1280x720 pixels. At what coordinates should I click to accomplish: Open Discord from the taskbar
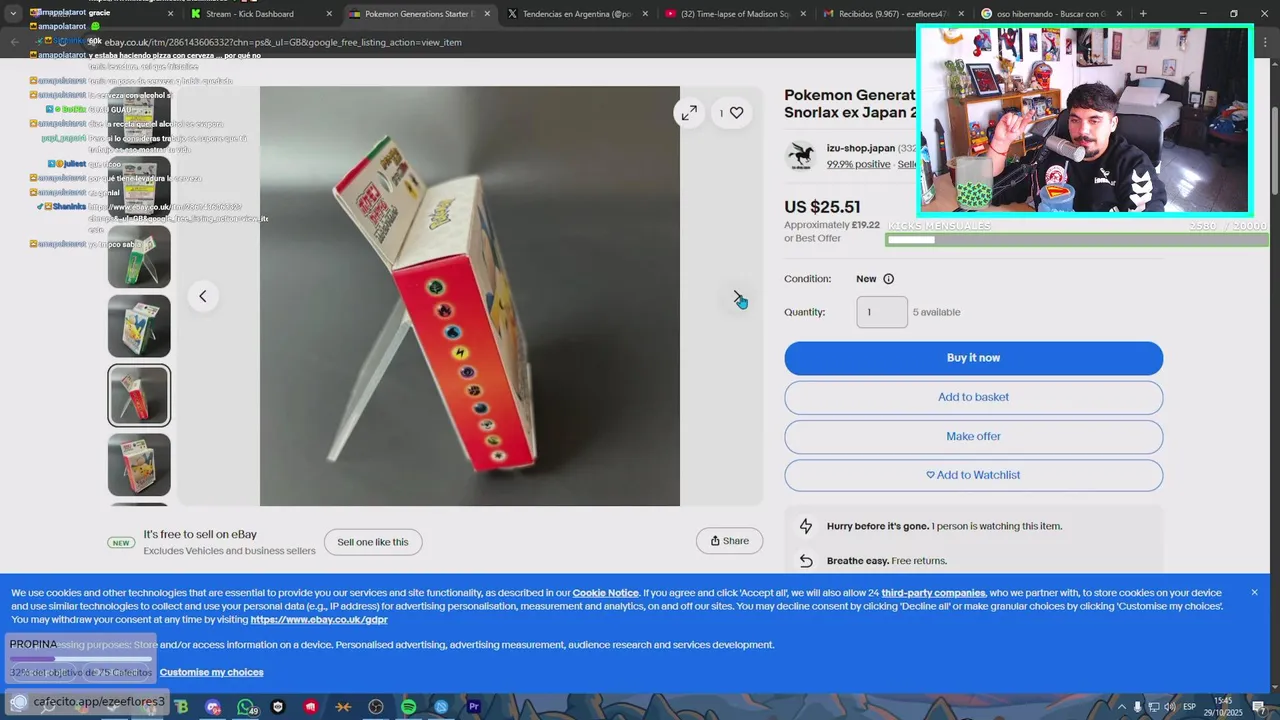(x=213, y=707)
